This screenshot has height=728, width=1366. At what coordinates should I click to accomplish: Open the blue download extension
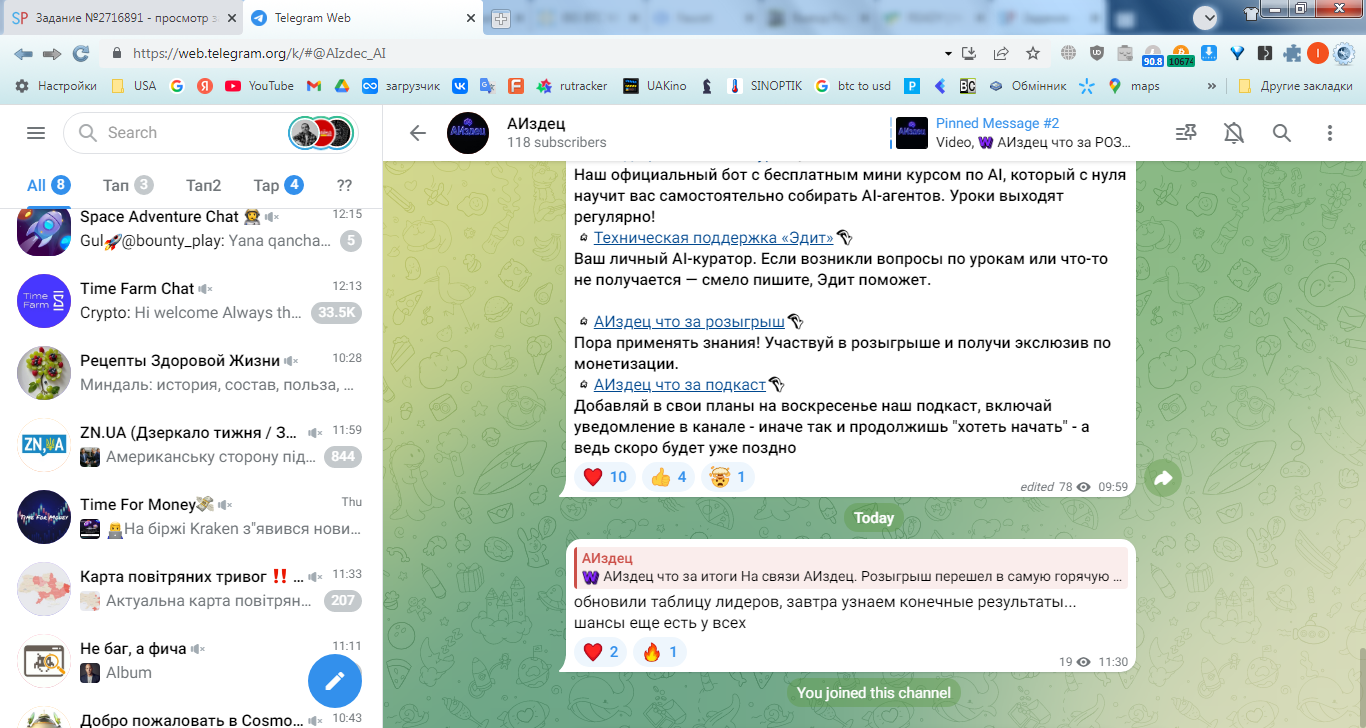pyautogui.click(x=1209, y=54)
